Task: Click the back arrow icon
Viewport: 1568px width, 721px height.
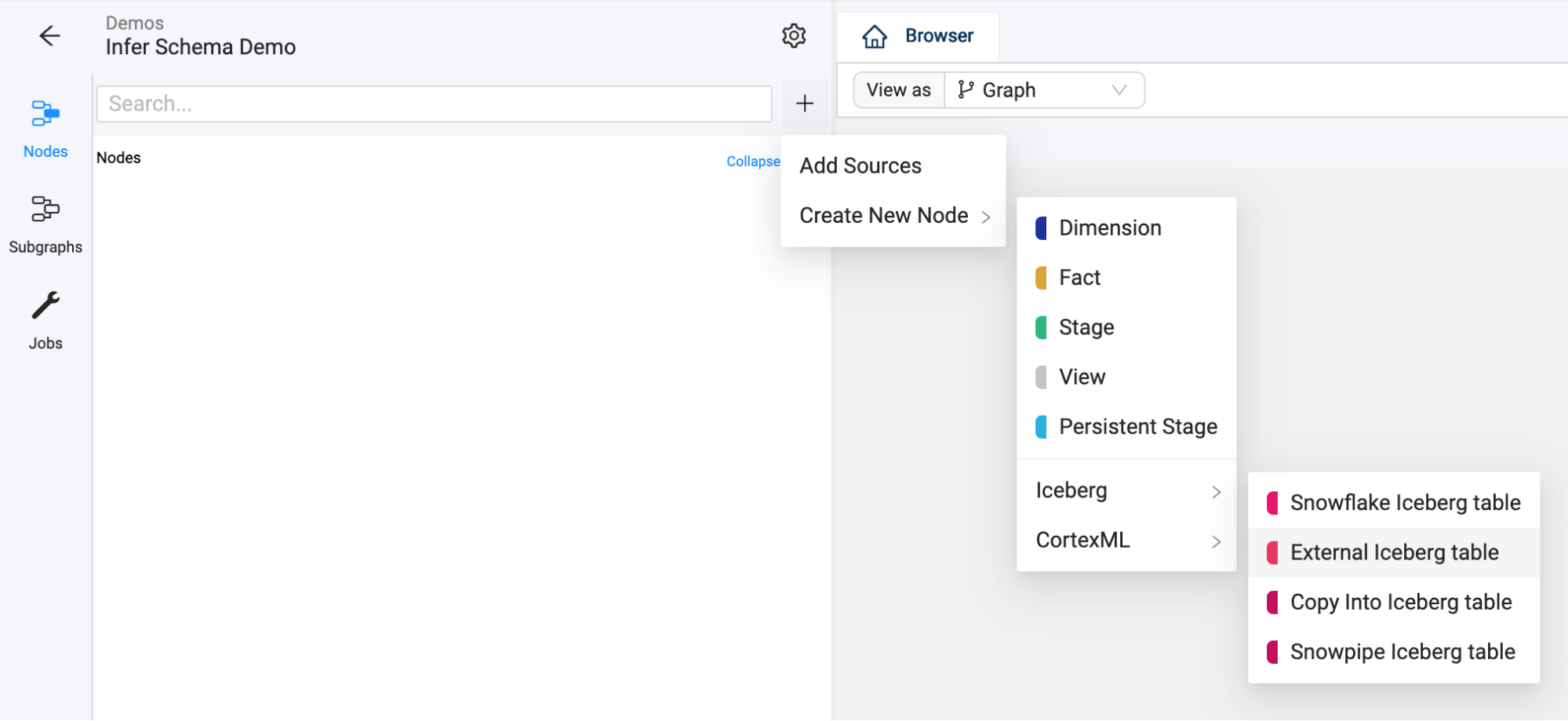Action: [x=49, y=36]
